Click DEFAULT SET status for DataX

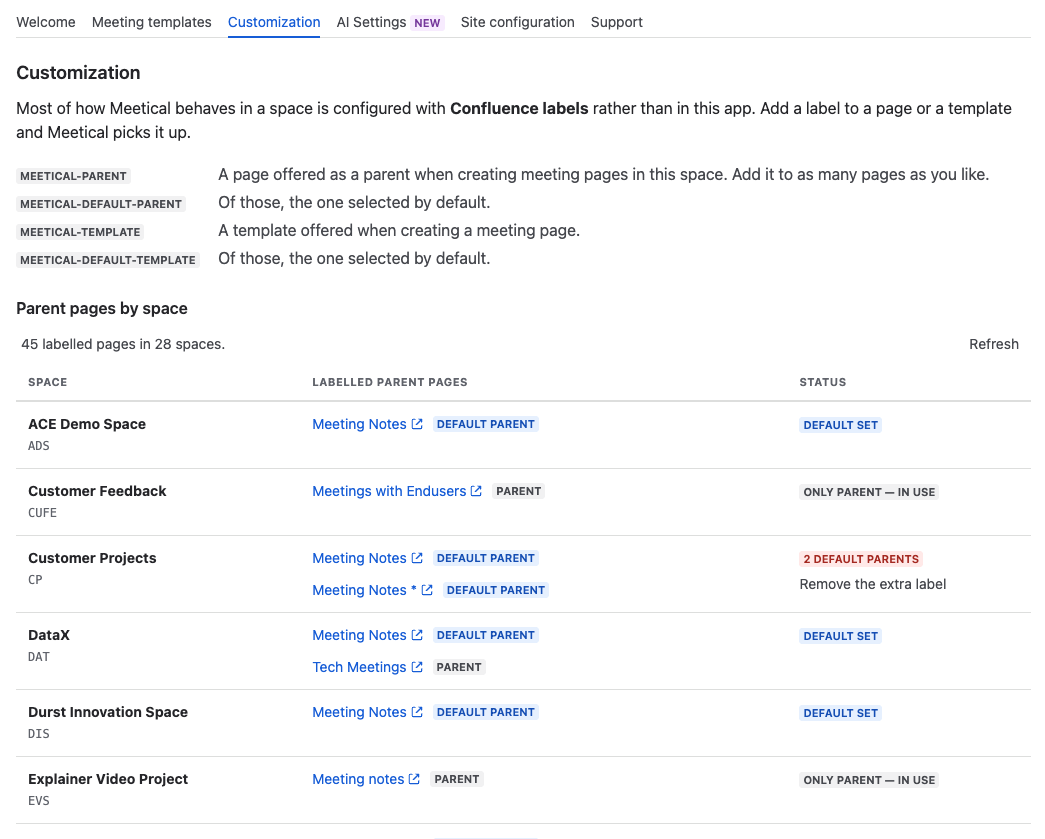[840, 636]
